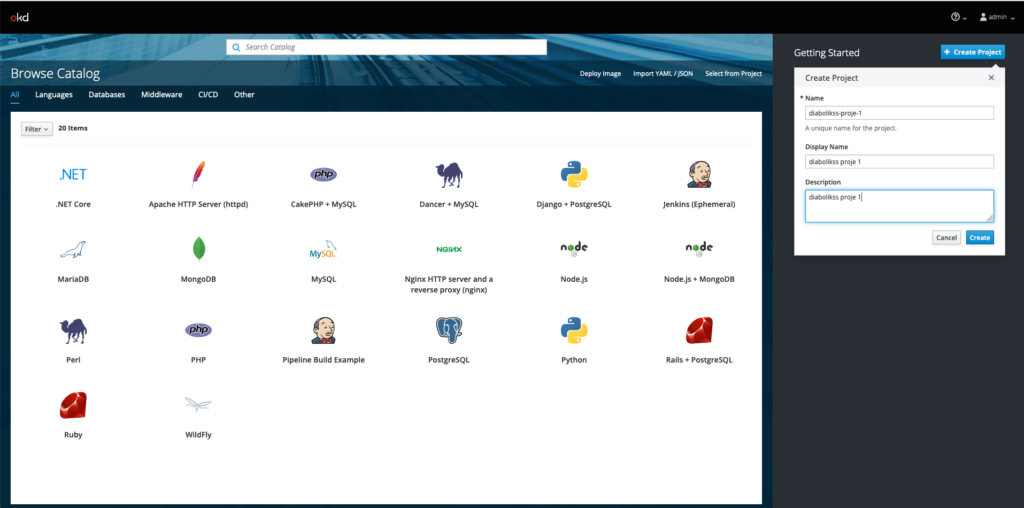
Task: Click the 20 Items count text
Action: [x=72, y=129]
